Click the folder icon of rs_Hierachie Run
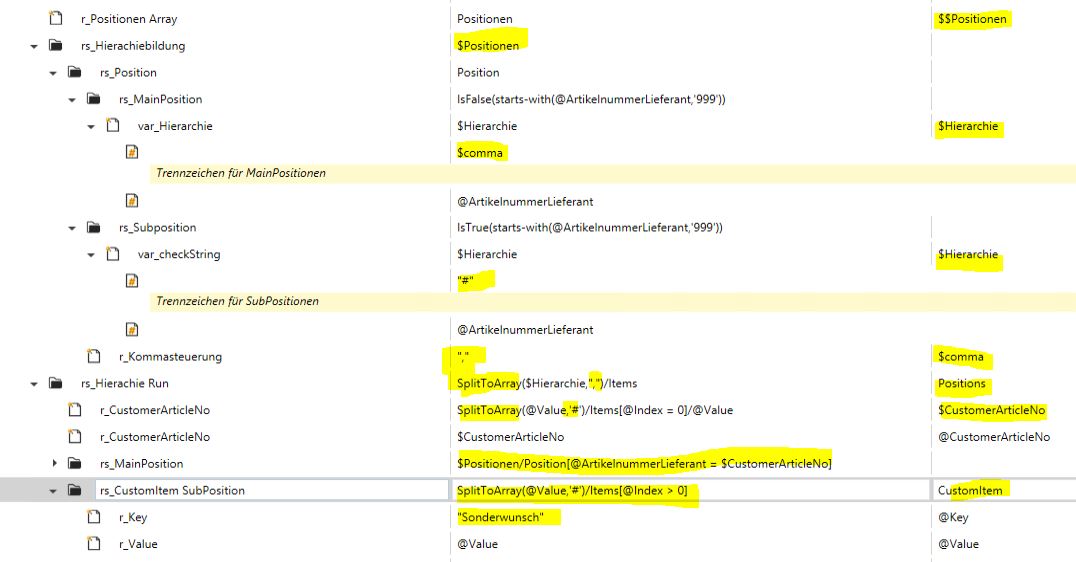The height and width of the screenshot is (562, 1076). tap(56, 383)
